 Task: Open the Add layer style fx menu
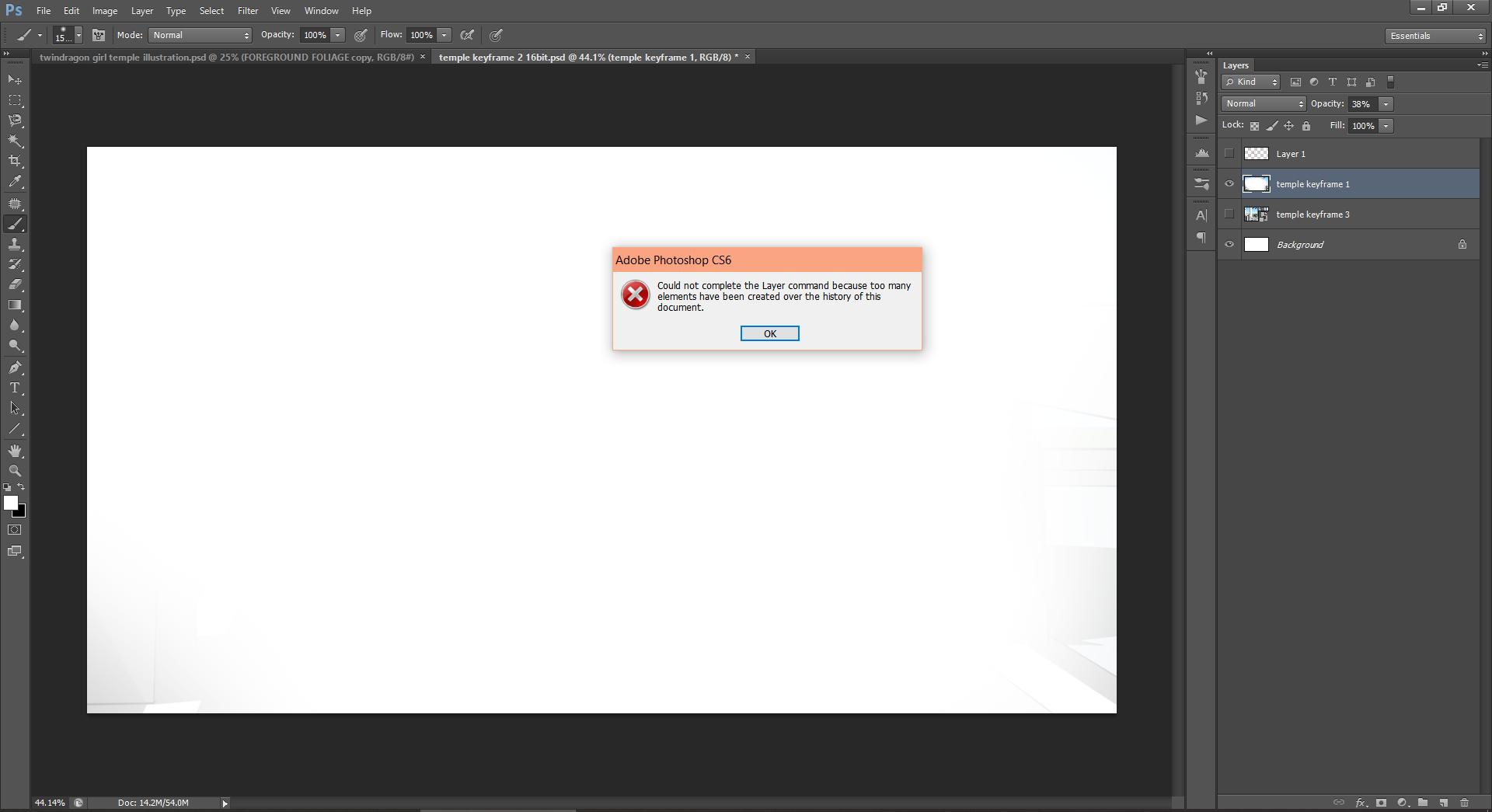[x=1361, y=803]
